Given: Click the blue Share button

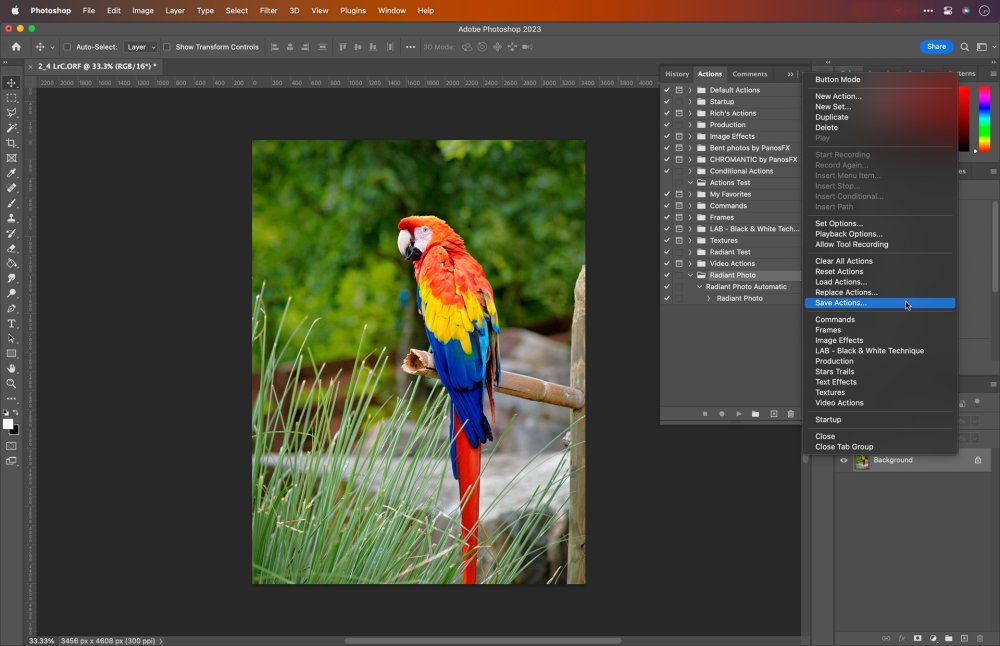Looking at the screenshot, I should [x=936, y=47].
